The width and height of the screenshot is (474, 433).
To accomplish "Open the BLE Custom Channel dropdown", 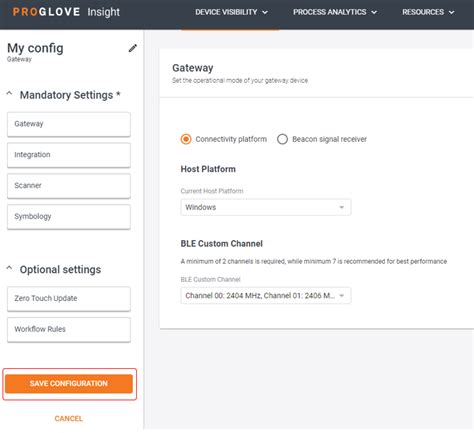I will [x=266, y=296].
